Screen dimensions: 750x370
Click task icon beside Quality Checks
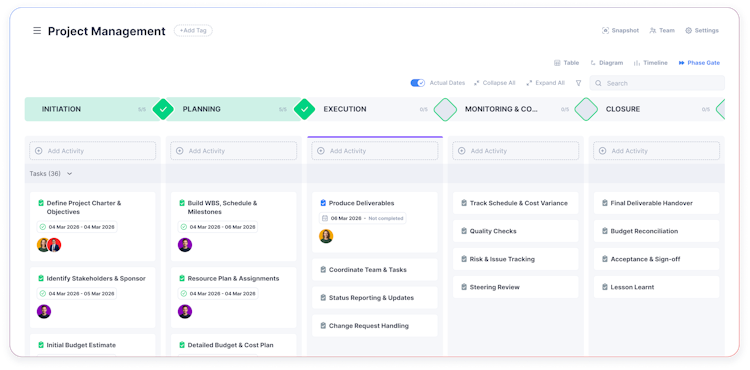pyautogui.click(x=463, y=231)
